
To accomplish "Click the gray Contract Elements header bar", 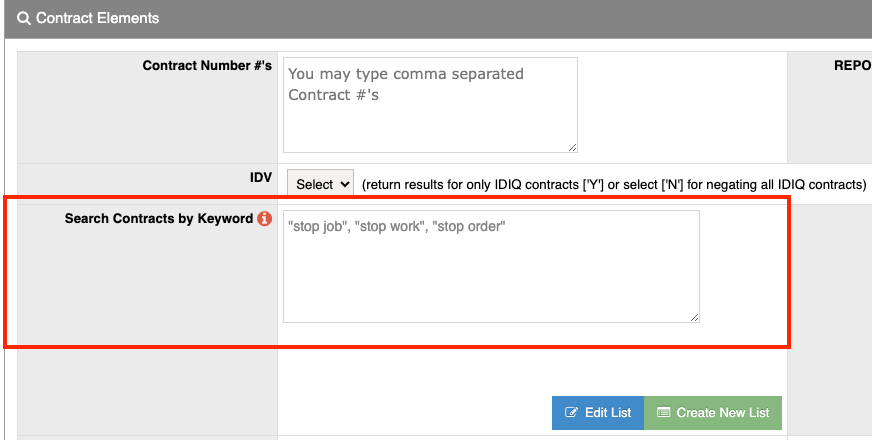I will [500, 18].
